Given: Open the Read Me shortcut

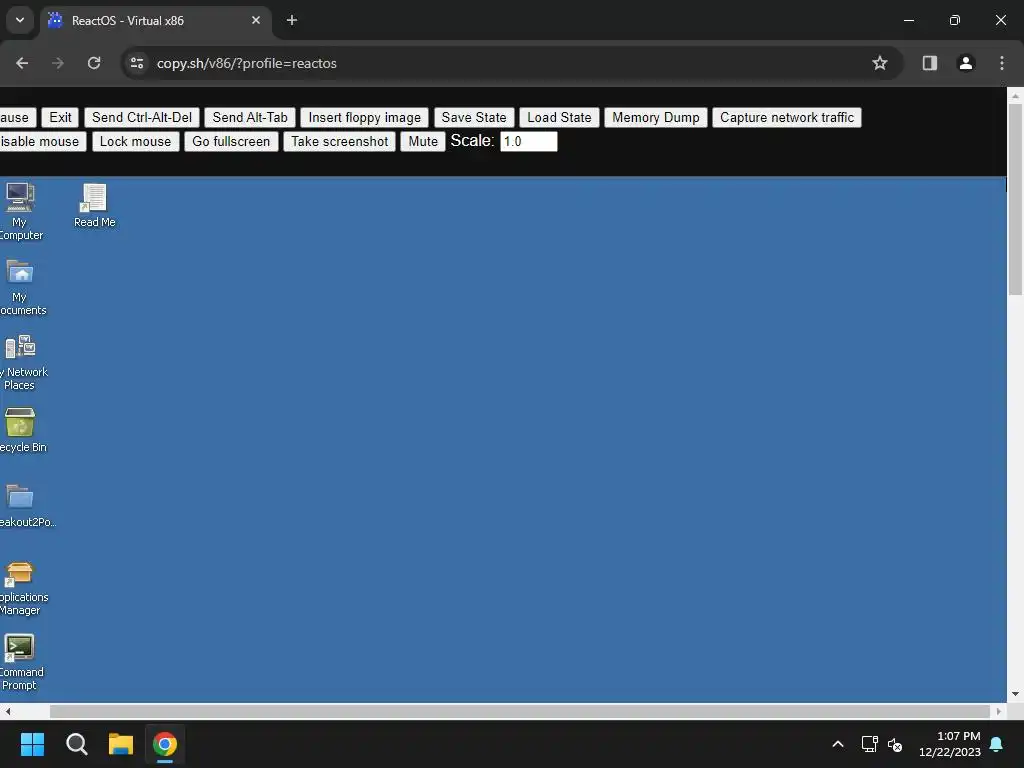Looking at the screenshot, I should coord(94,205).
